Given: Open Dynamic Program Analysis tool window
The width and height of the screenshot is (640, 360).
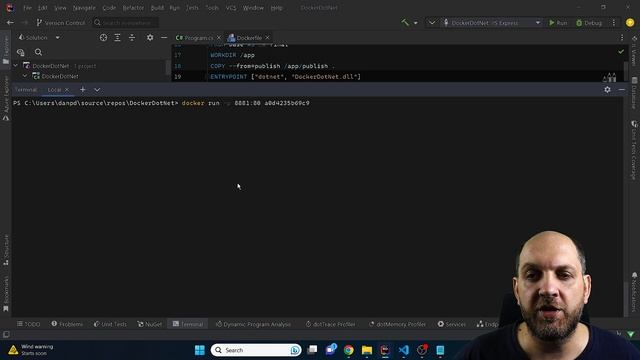Looking at the screenshot, I should 253,324.
